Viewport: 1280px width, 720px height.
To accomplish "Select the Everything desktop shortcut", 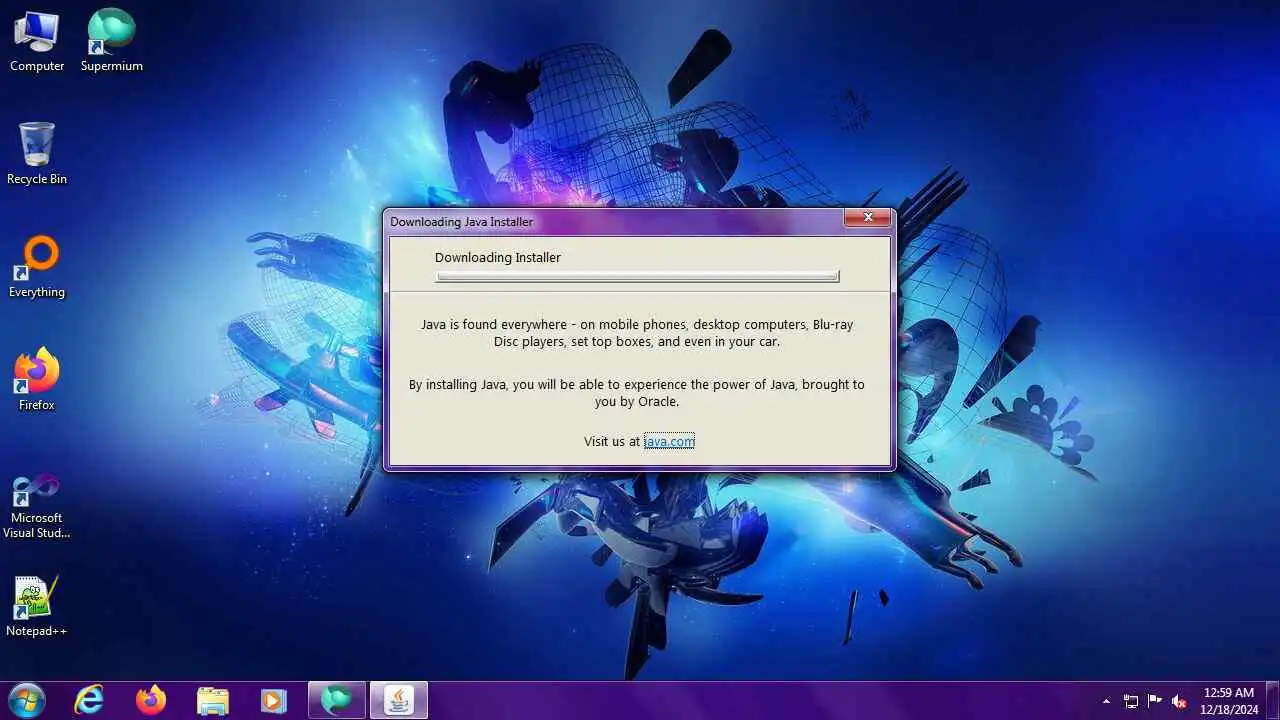I will (x=37, y=267).
